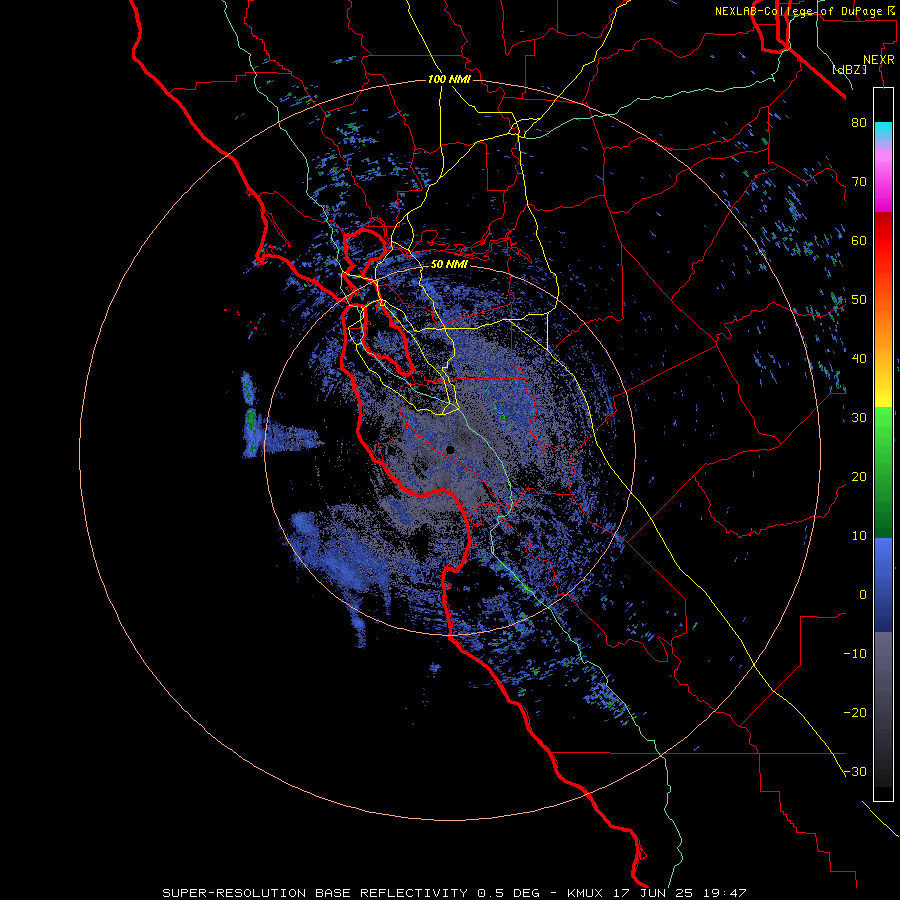Select the bright green segment of the color bar

pos(883,426)
